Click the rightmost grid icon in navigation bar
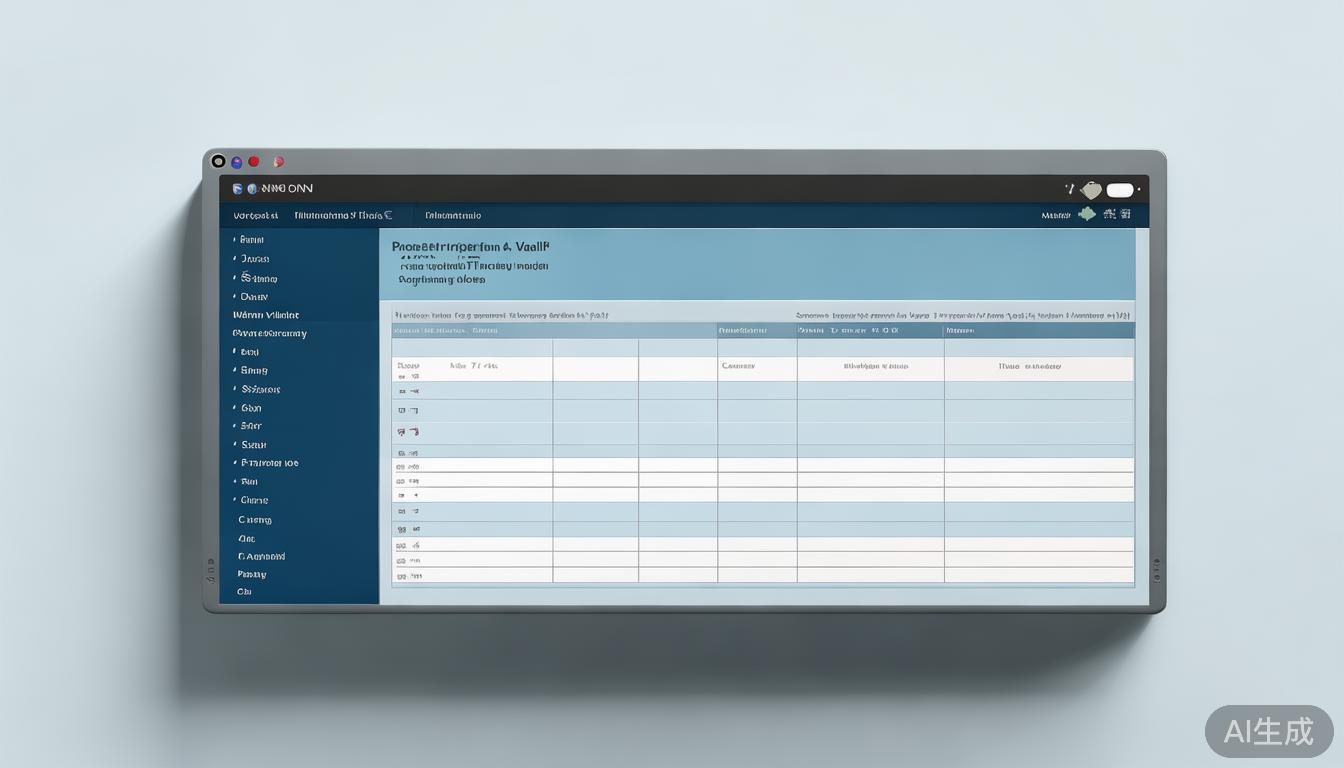1344x768 pixels. pyautogui.click(x=1126, y=215)
